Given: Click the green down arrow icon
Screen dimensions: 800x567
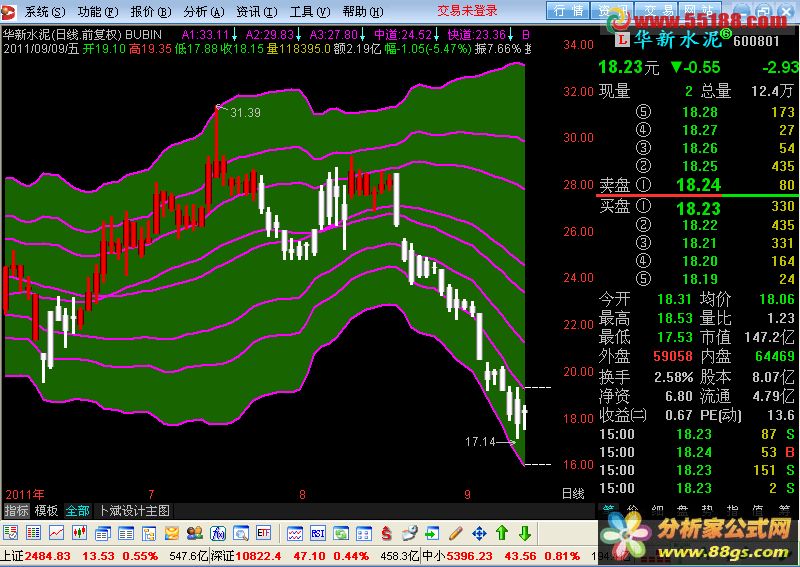Looking at the screenshot, I should (x=525, y=533).
